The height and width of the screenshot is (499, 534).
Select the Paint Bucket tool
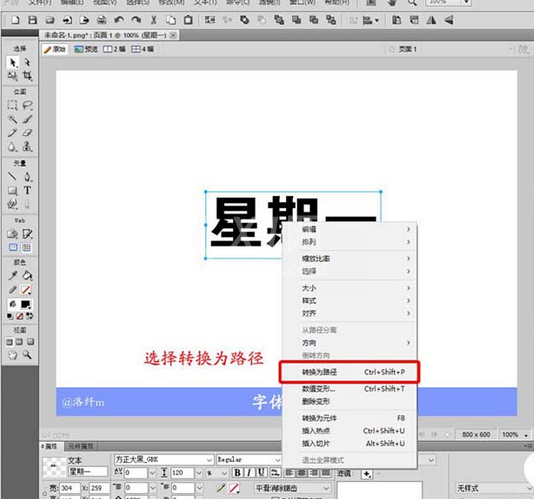click(x=27, y=275)
